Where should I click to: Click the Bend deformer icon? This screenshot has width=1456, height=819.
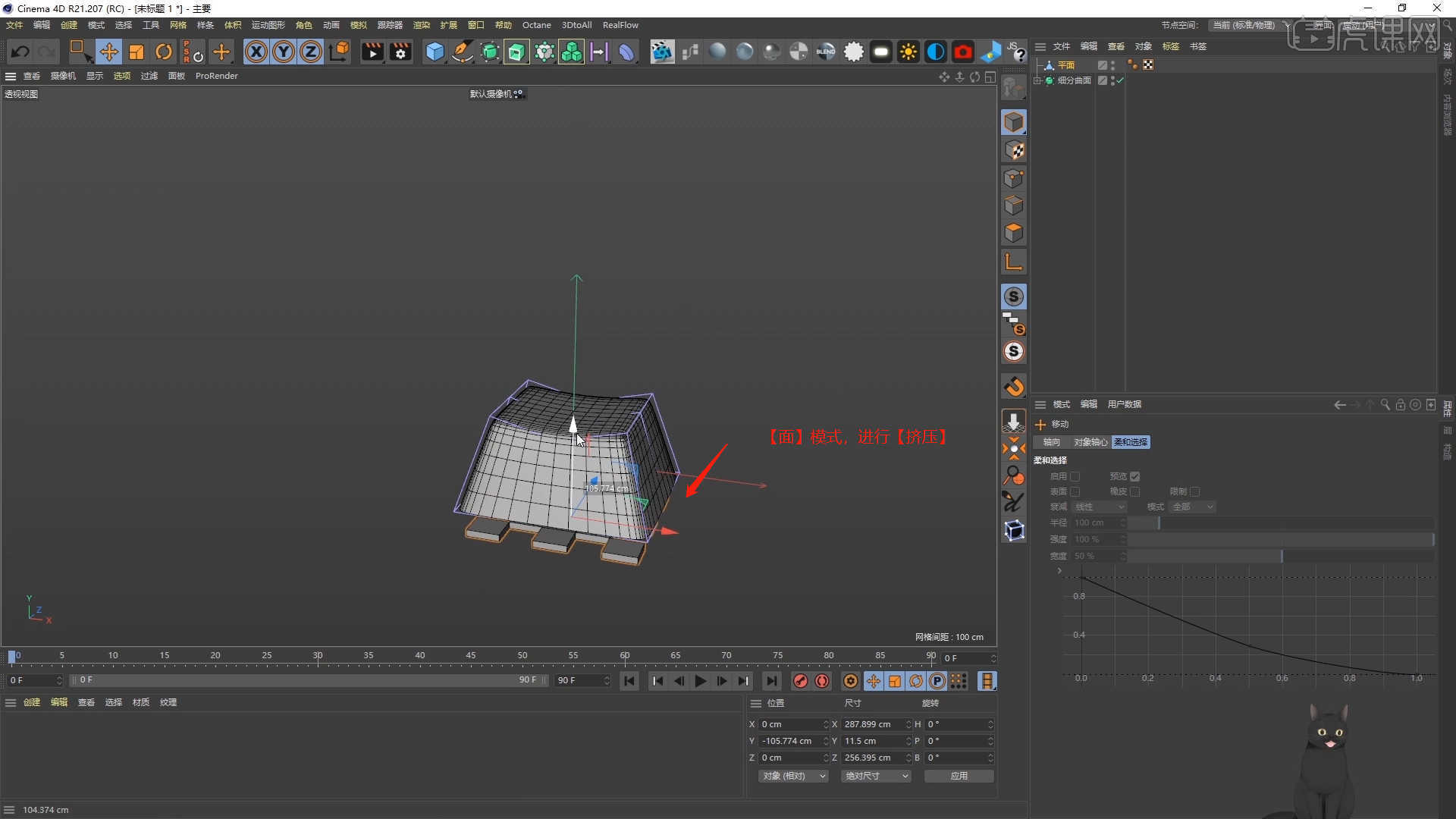tap(626, 52)
